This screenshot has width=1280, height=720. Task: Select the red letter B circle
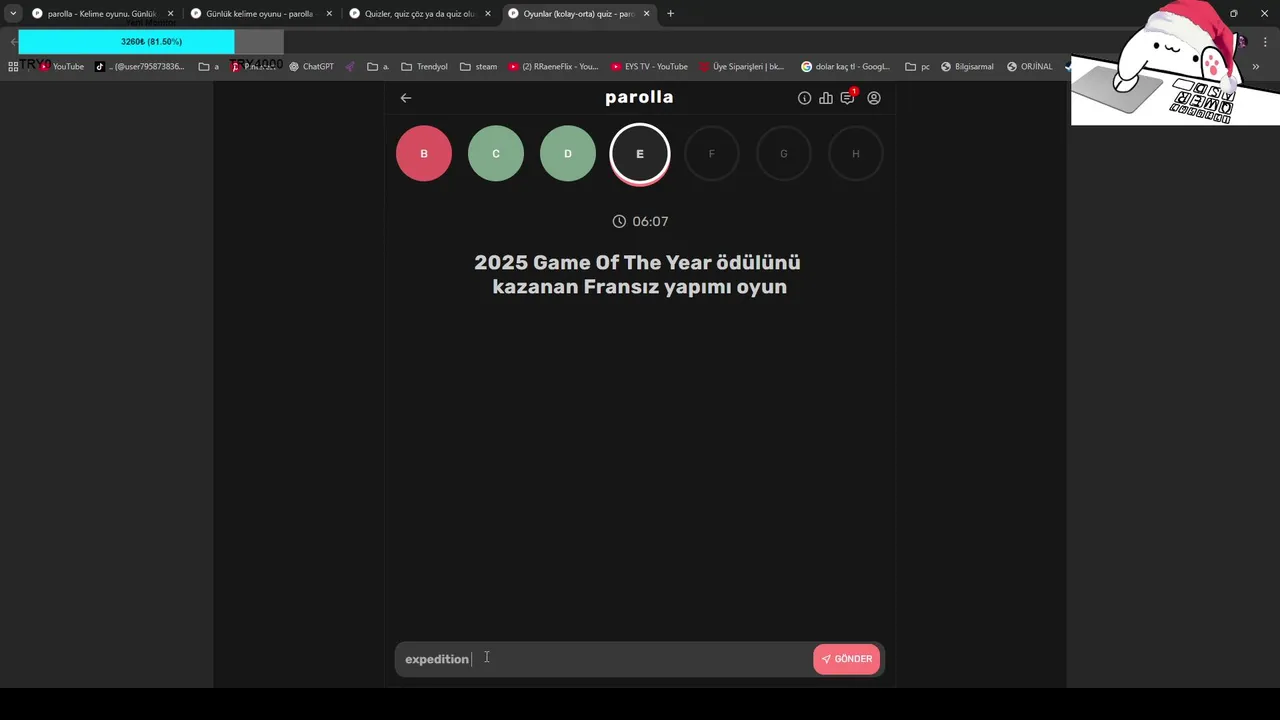(424, 154)
